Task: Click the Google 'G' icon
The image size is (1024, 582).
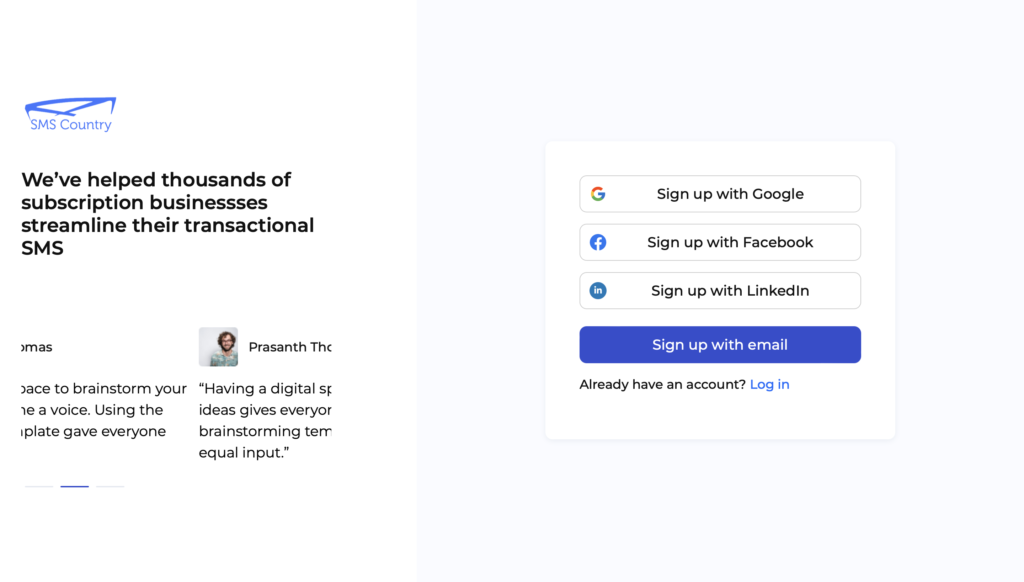Action: click(598, 194)
